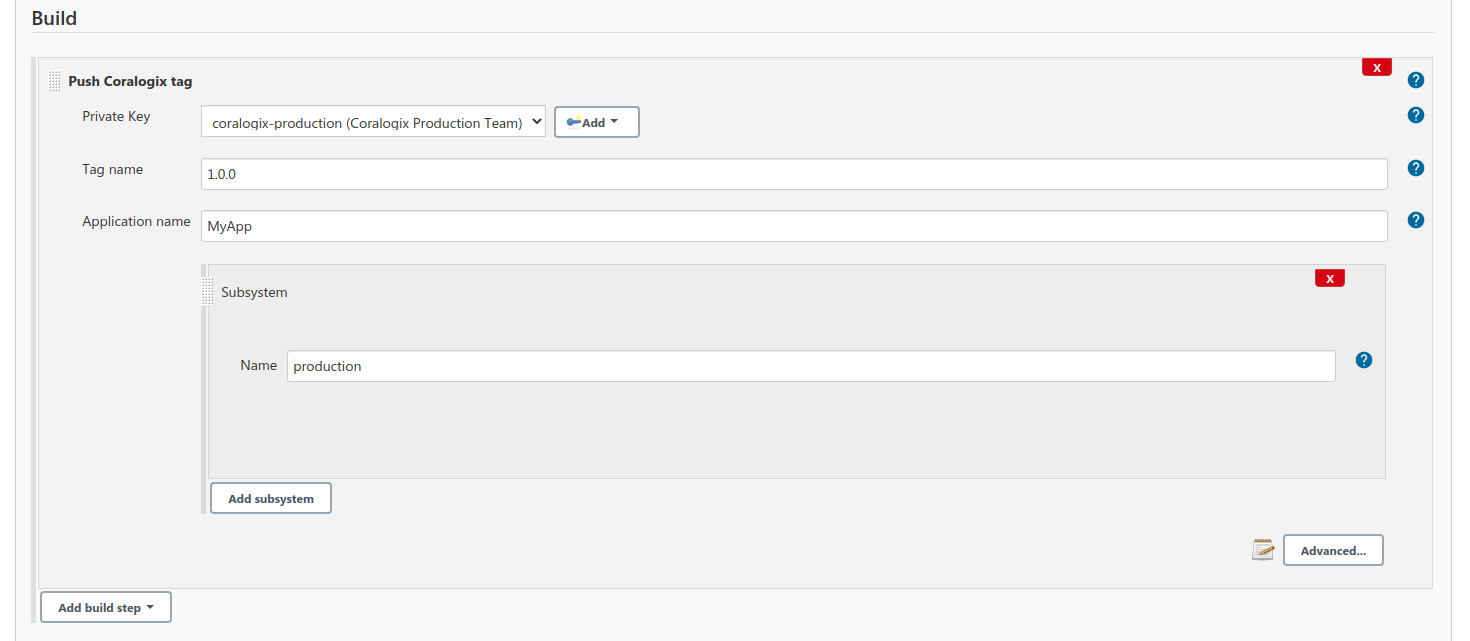This screenshot has height=641, width=1470.
Task: Click the notepad icon beside Advanced
Action: (x=1263, y=550)
